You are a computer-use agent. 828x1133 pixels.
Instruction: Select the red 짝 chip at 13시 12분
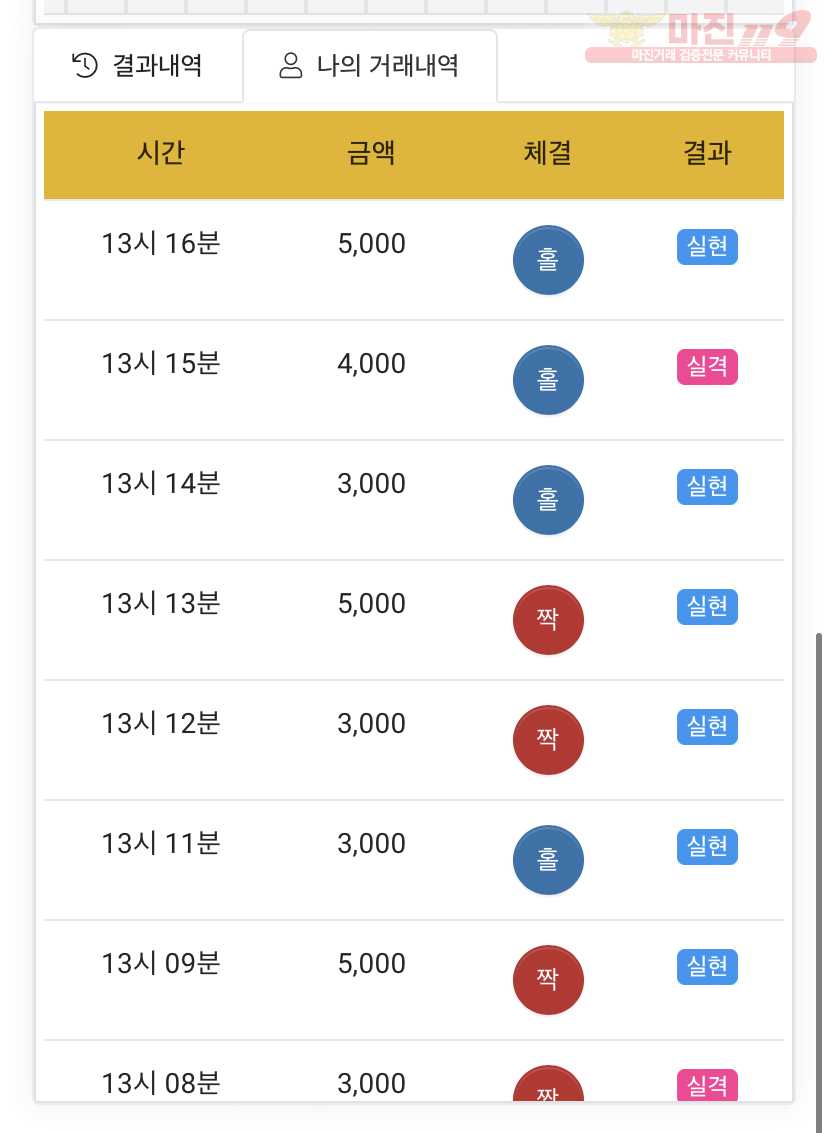click(x=548, y=740)
